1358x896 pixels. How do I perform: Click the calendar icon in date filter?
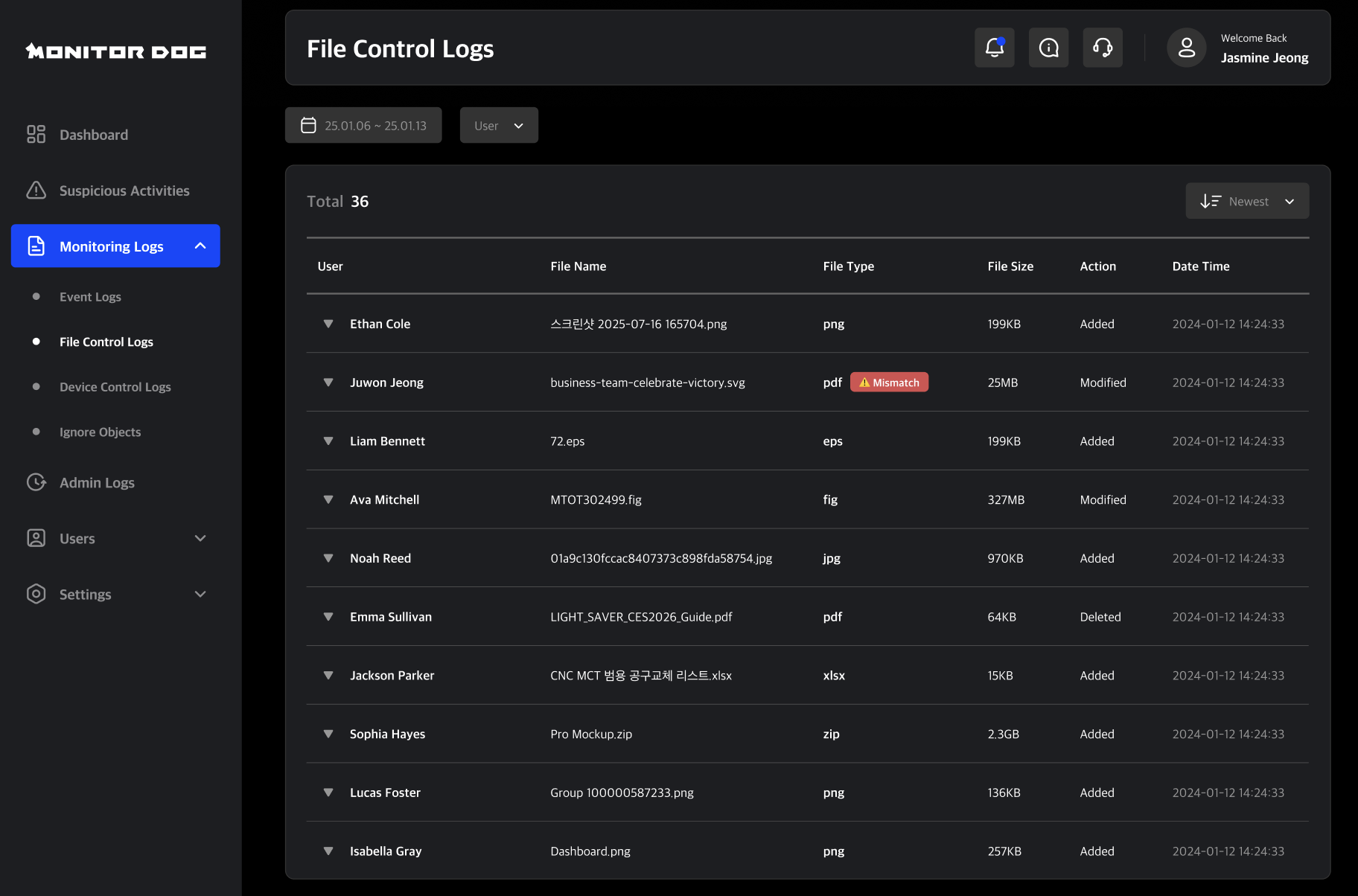click(x=308, y=125)
